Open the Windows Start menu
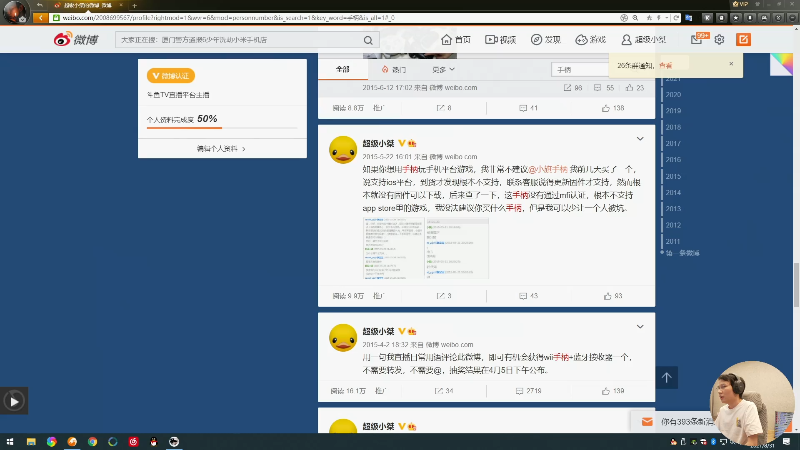The width and height of the screenshot is (800, 450). pos(10,442)
